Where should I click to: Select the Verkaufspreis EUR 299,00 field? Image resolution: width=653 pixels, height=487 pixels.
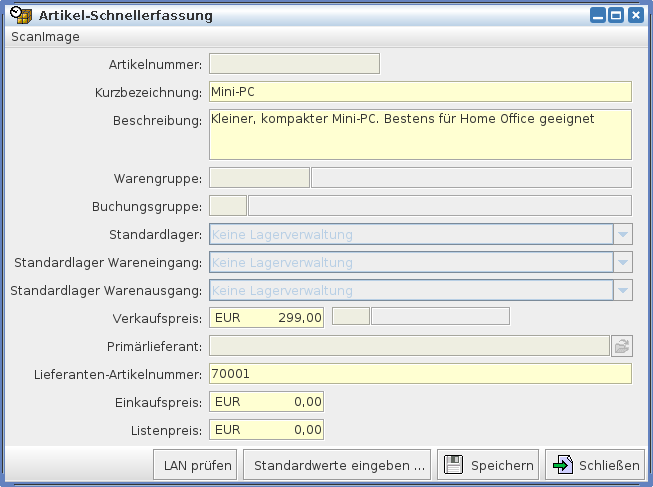click(x=266, y=318)
